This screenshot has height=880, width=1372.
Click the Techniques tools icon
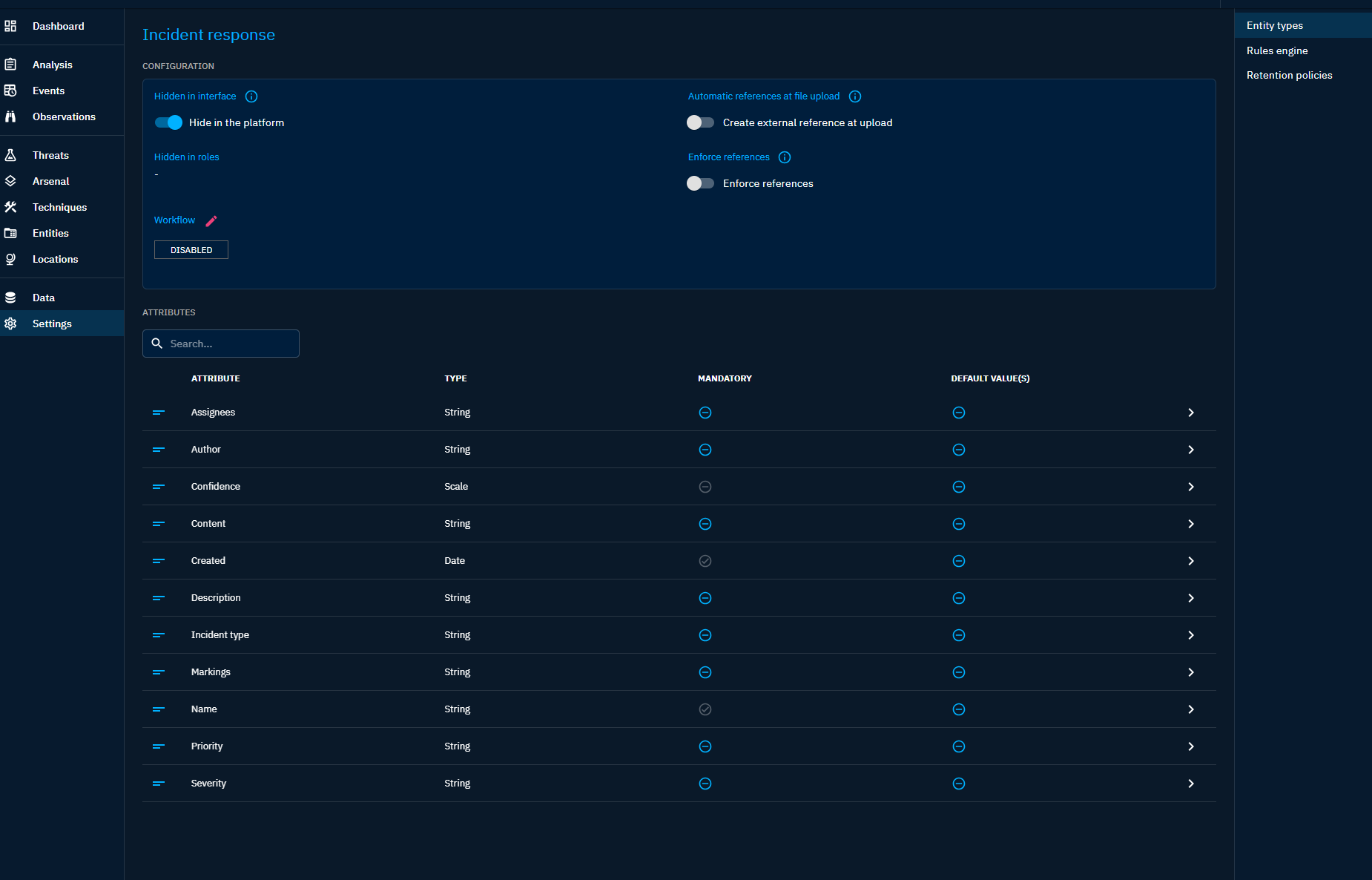[x=10, y=207]
